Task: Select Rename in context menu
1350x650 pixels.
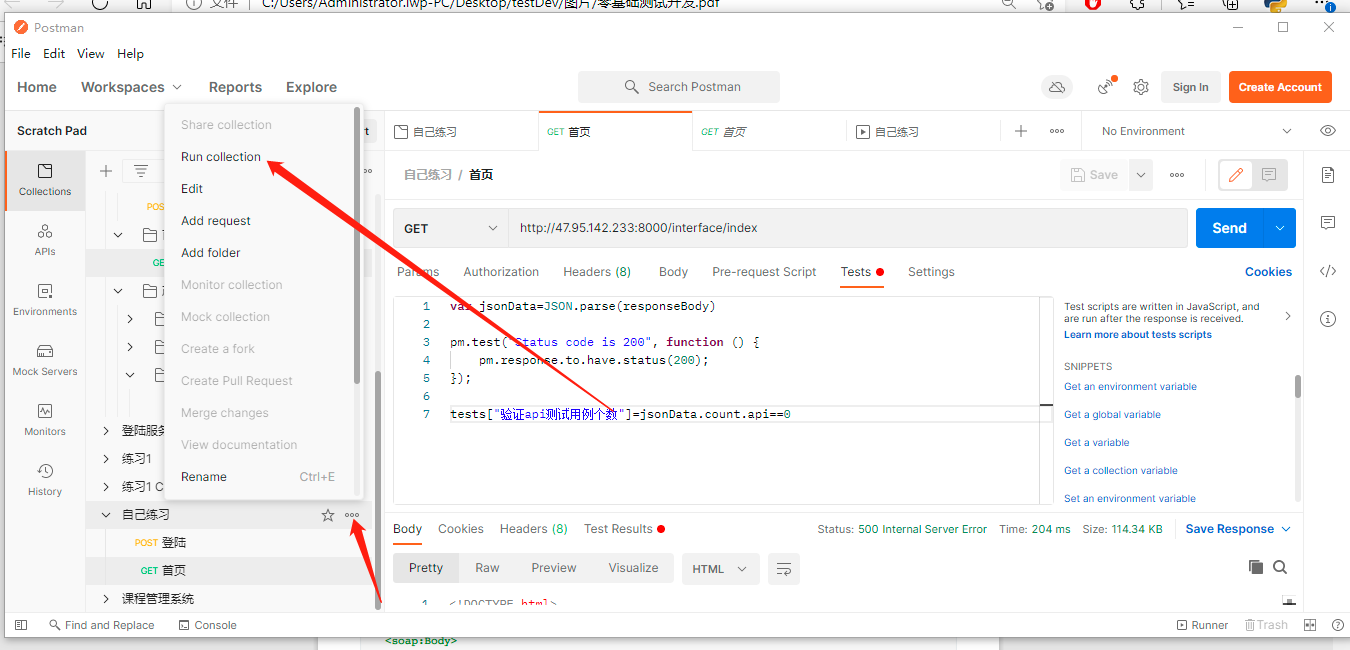Action: tap(204, 477)
